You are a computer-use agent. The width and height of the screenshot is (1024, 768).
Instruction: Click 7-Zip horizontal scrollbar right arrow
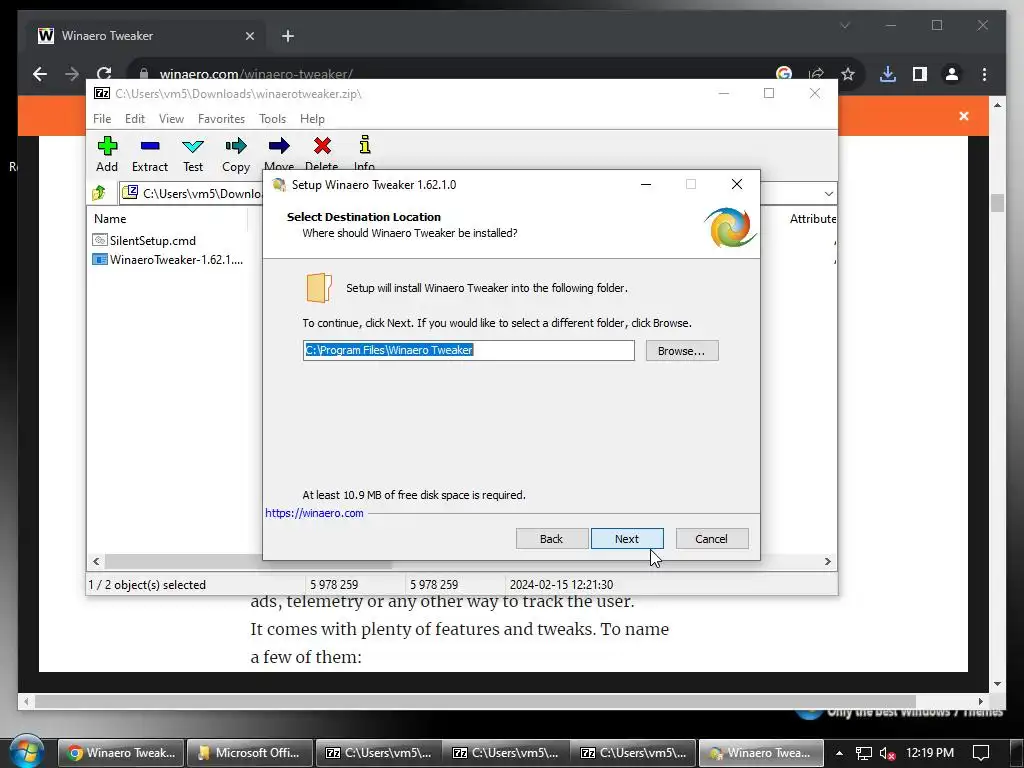[827, 562]
